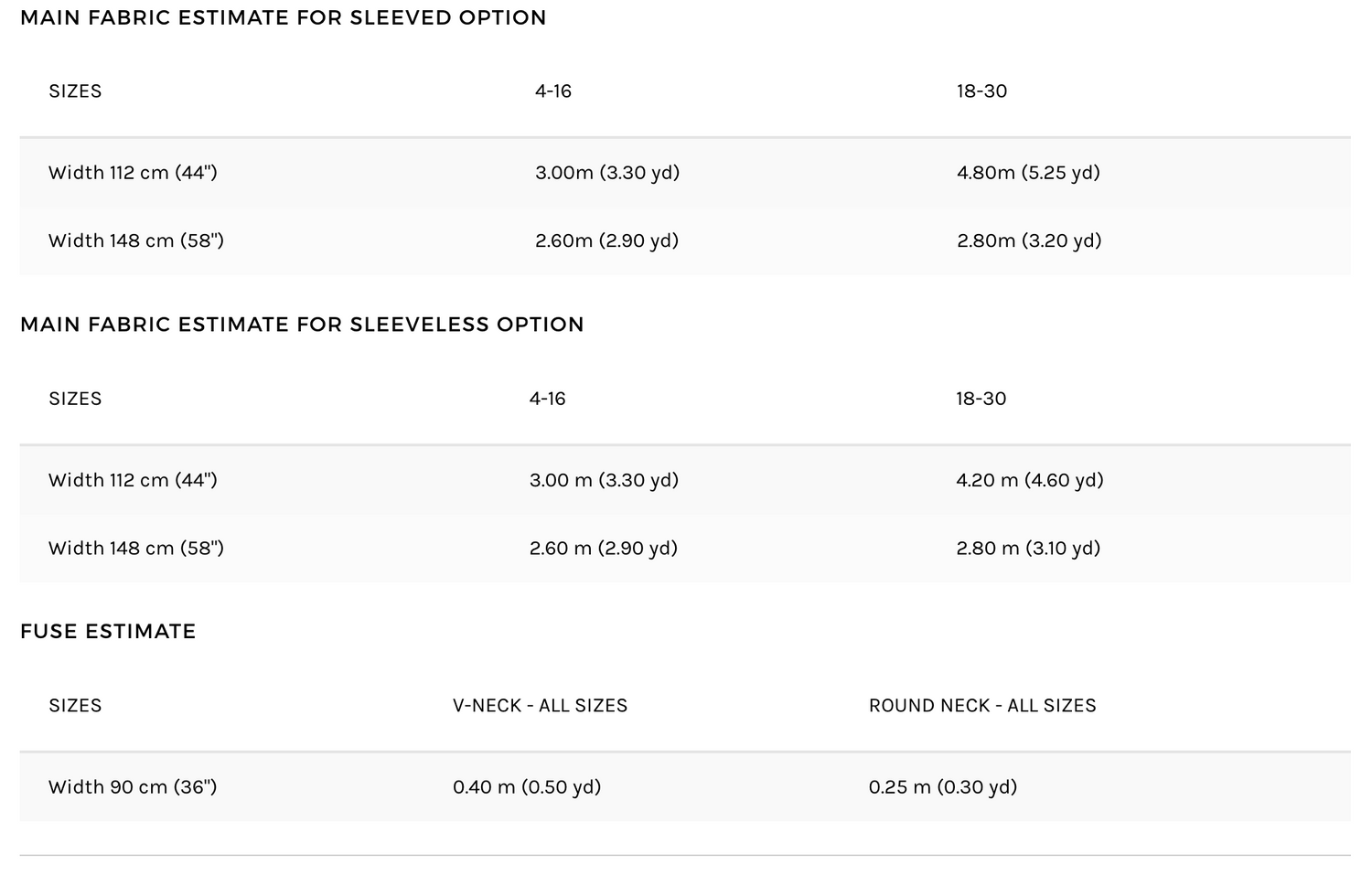The image size is (1372, 875).
Task: Select the sleeveless table SIZES label
Action: point(75,399)
